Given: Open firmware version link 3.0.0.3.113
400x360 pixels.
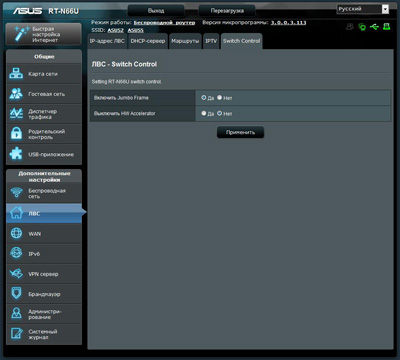Looking at the screenshot, I should click(288, 23).
